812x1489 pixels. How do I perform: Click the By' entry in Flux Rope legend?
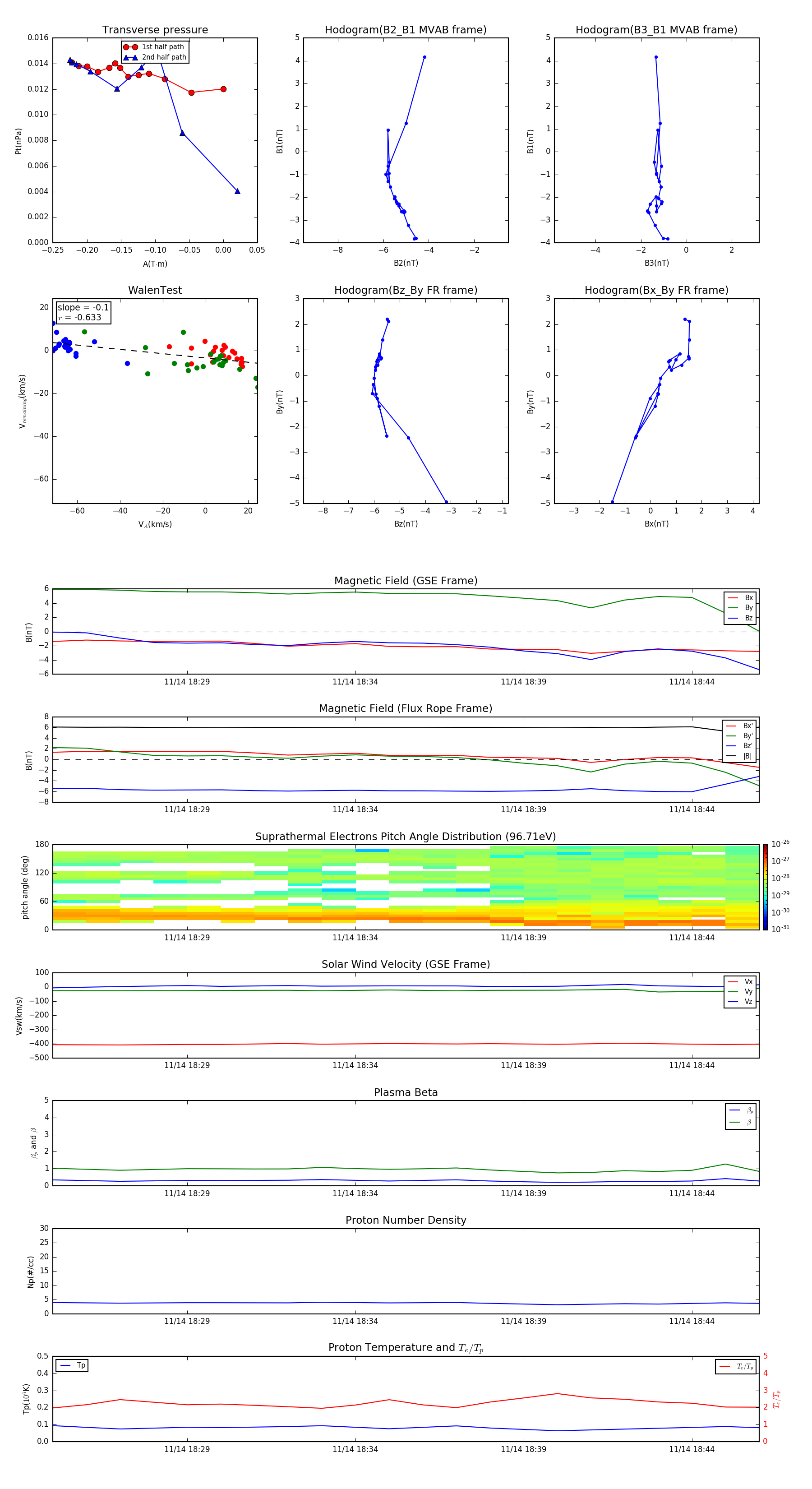pos(740,736)
